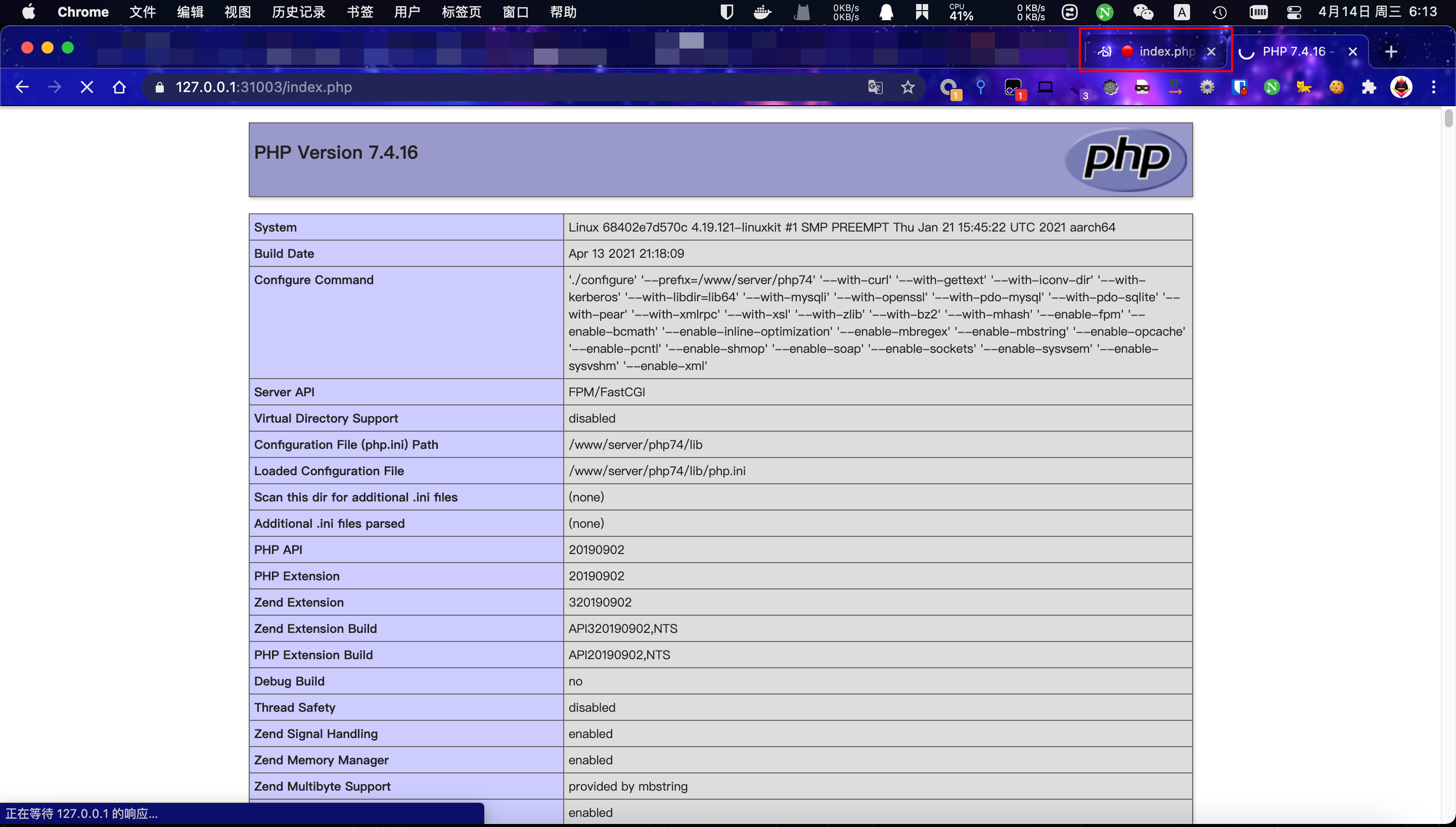Viewport: 1456px width, 827px height.
Task: Click the Bitwarden shield extension icon
Action: click(1239, 87)
